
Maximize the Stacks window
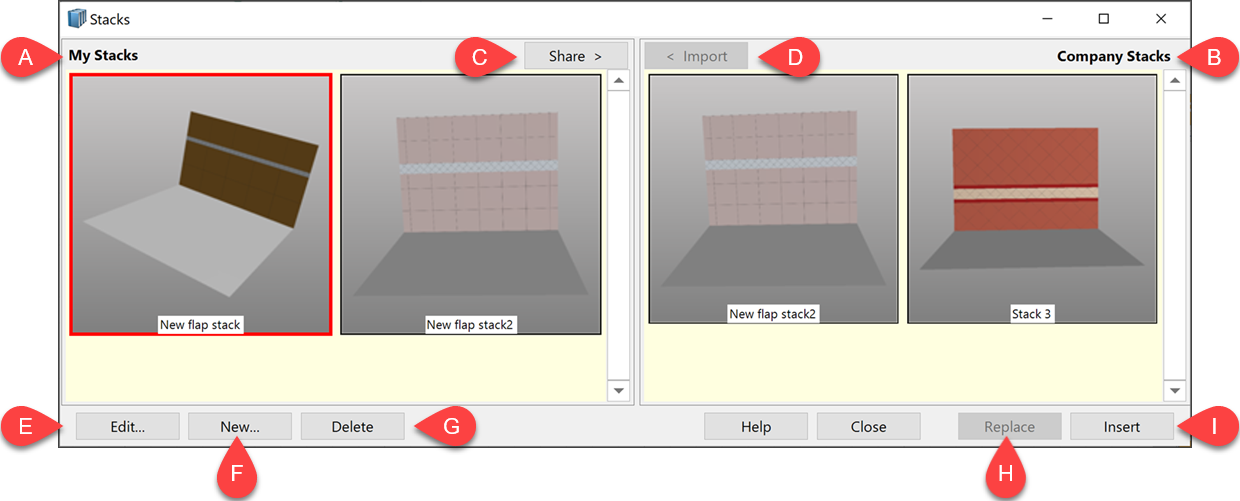[x=1104, y=18]
